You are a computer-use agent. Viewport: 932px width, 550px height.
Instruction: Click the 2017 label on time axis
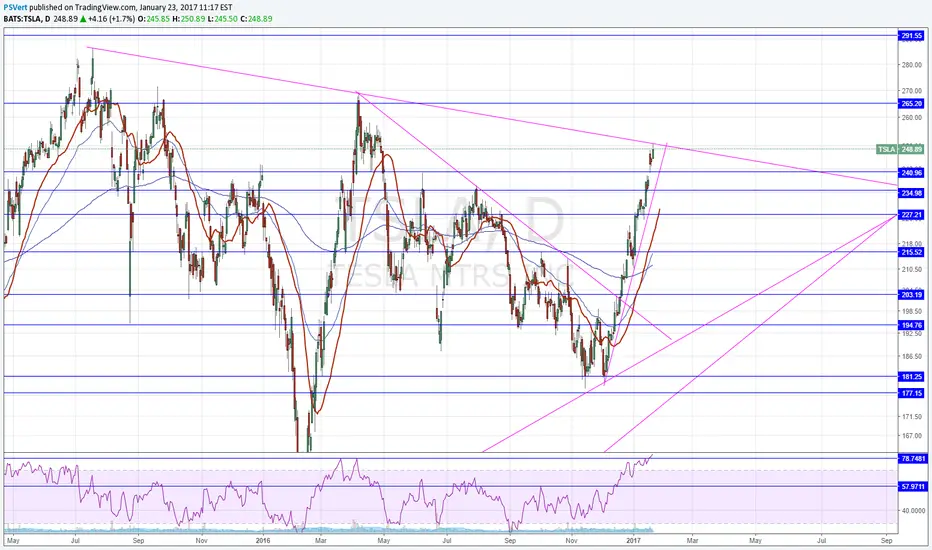click(634, 540)
